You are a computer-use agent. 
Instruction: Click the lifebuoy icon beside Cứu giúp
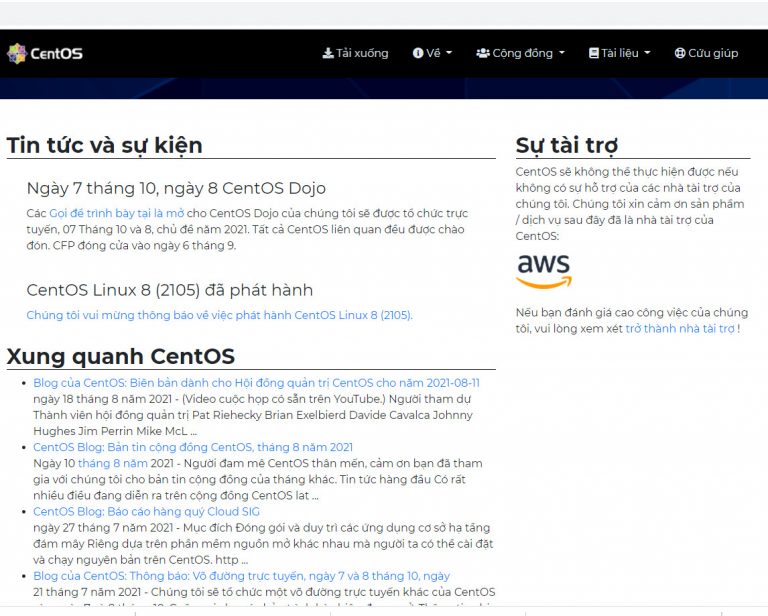click(x=680, y=53)
